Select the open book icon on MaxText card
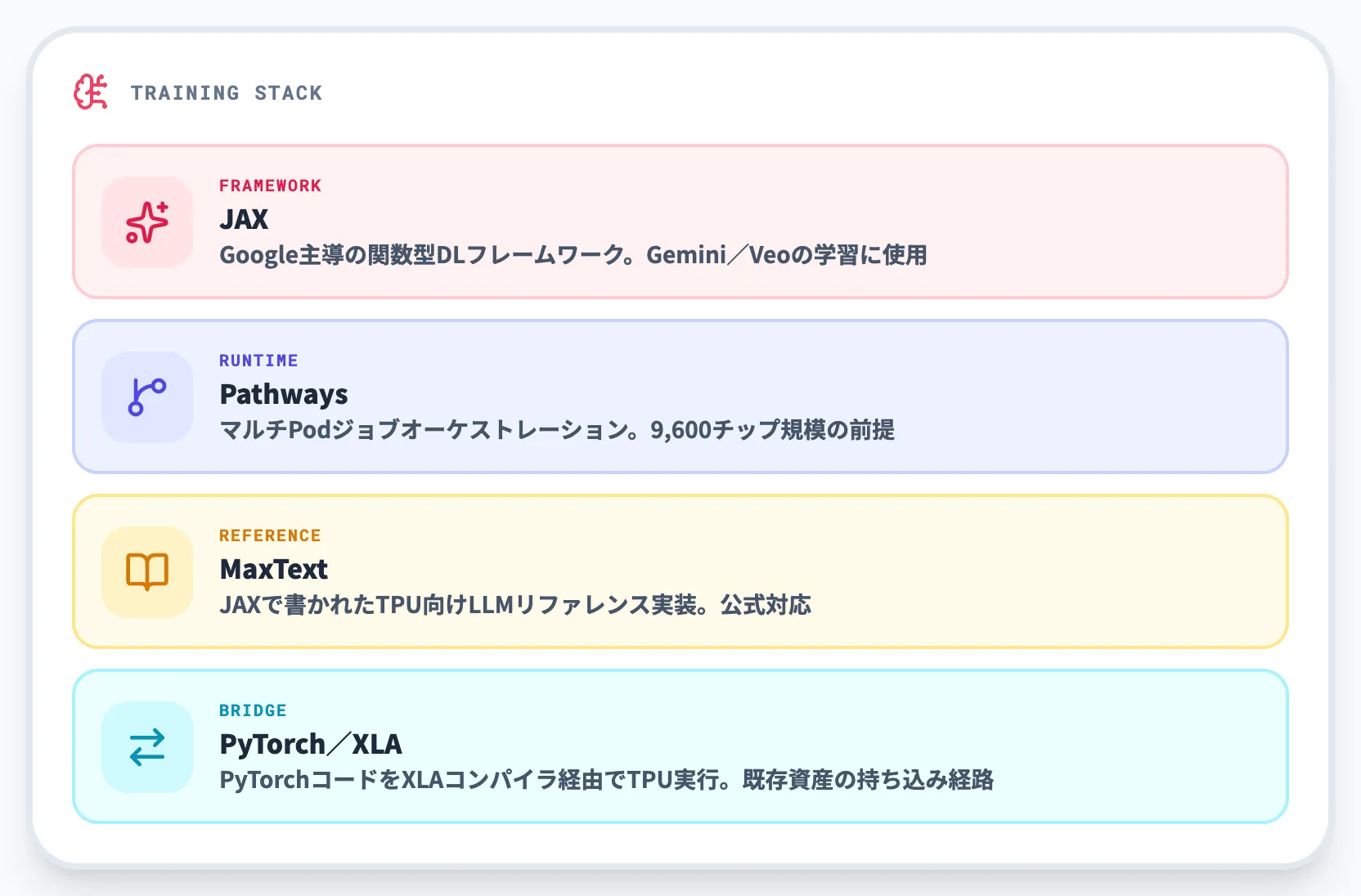 pos(146,572)
